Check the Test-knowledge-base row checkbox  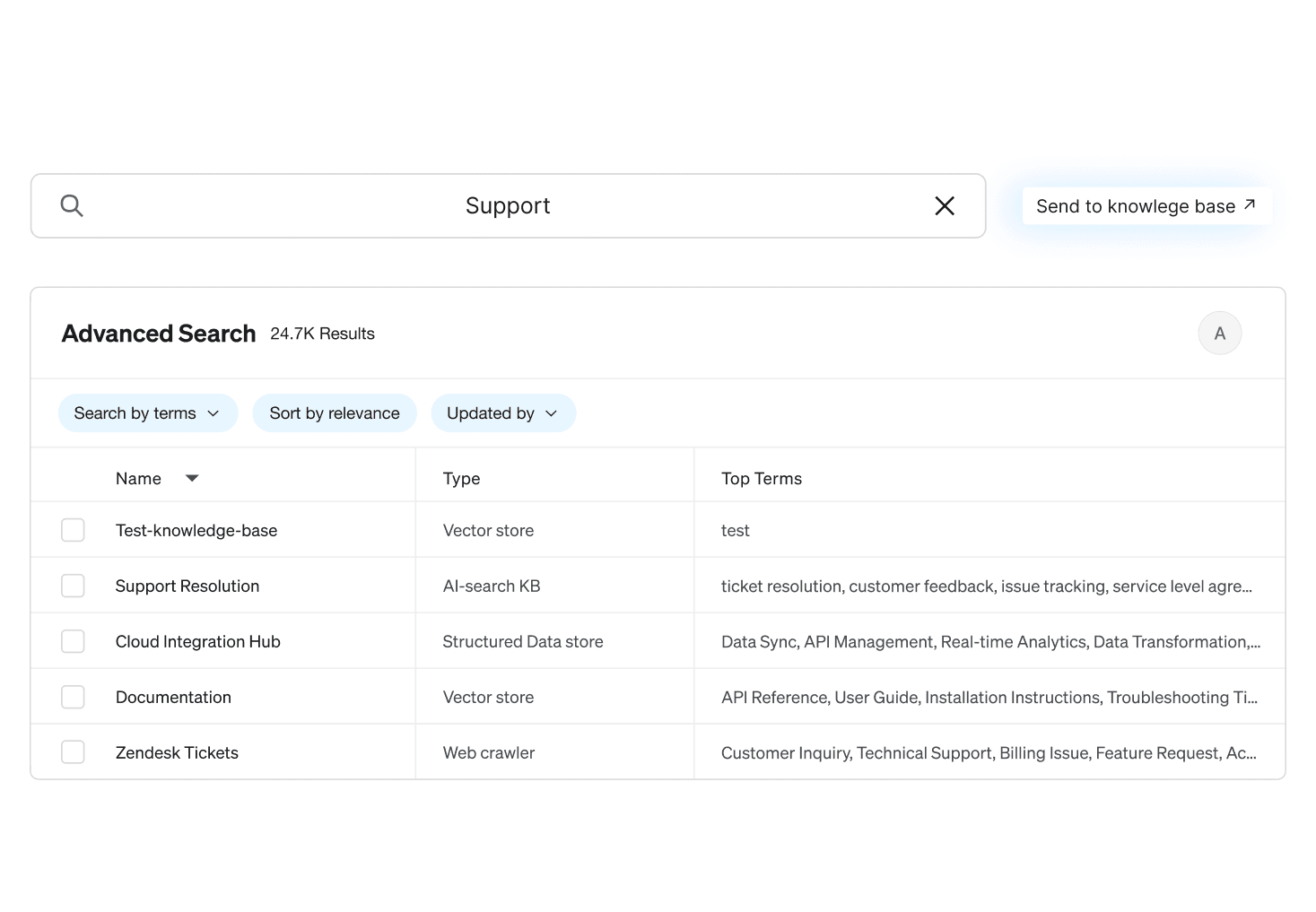click(73, 530)
